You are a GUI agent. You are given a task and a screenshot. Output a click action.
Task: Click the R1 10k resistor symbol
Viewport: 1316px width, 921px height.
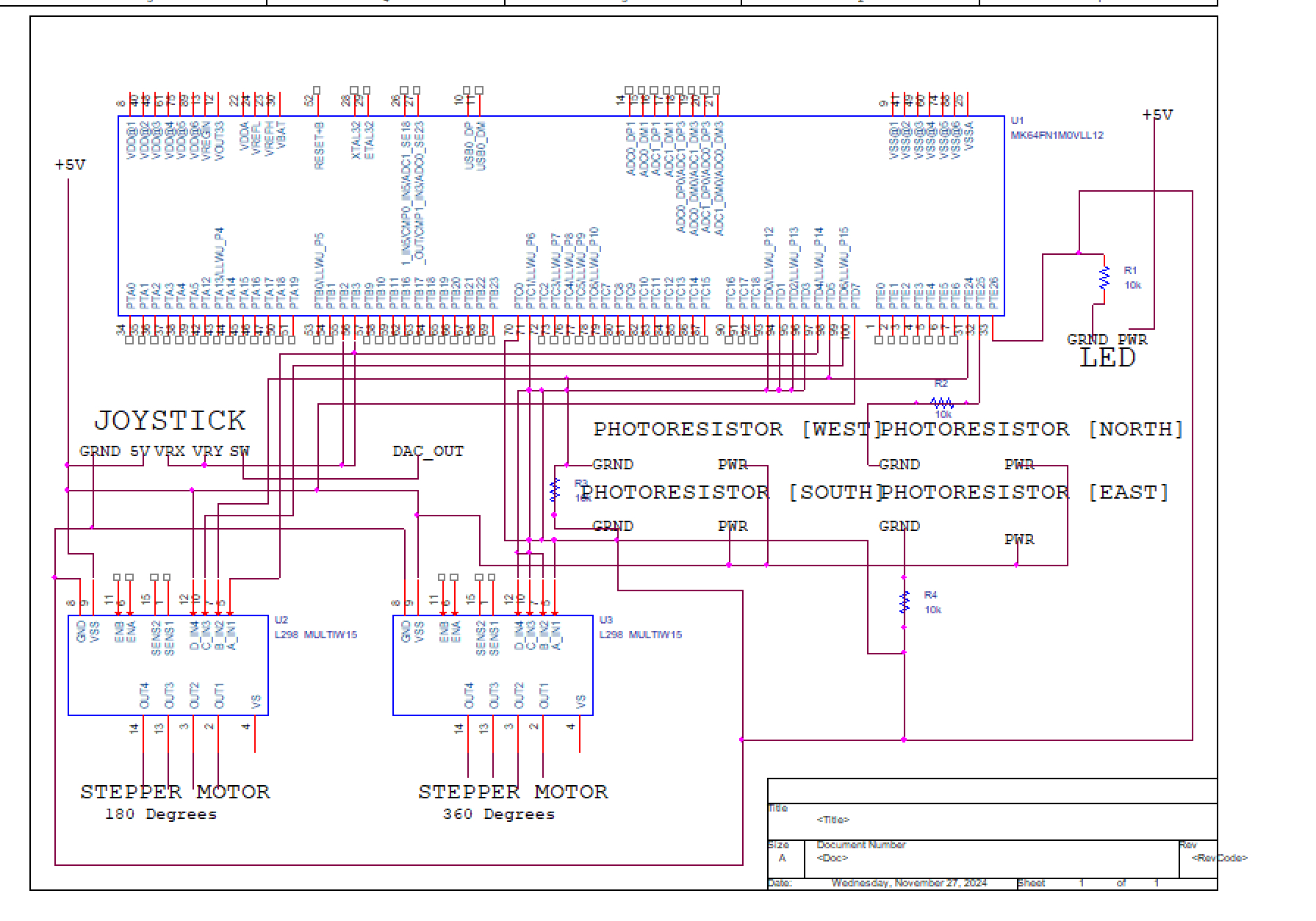click(1104, 278)
